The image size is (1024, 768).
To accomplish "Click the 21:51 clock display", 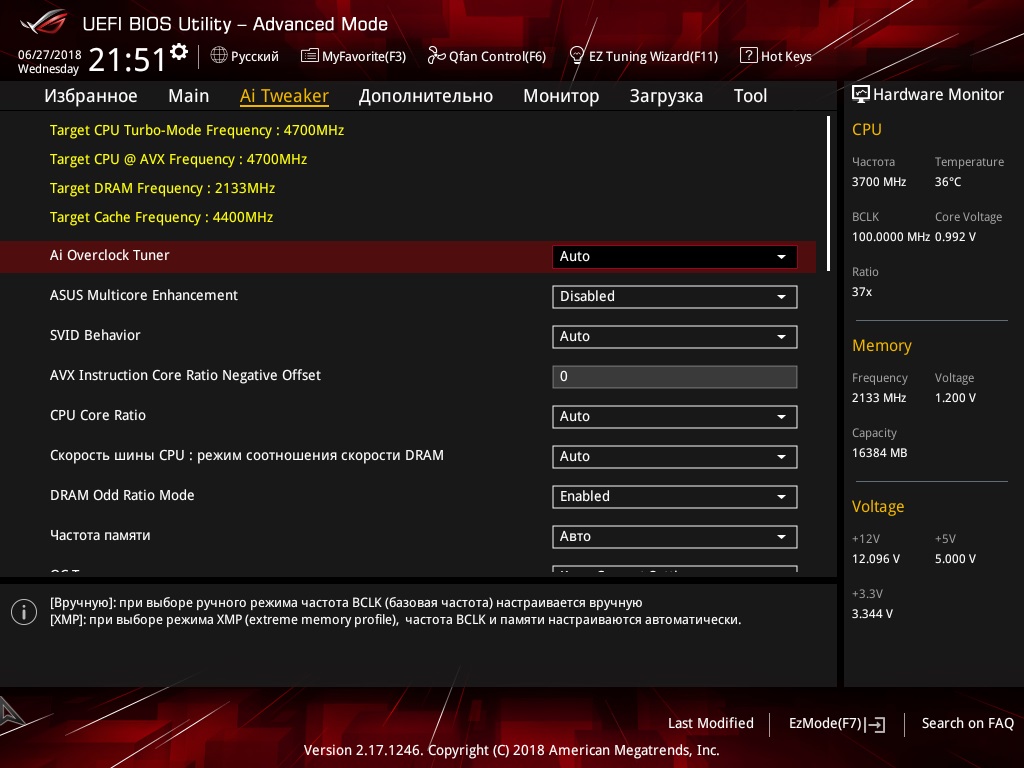I will (x=127, y=60).
